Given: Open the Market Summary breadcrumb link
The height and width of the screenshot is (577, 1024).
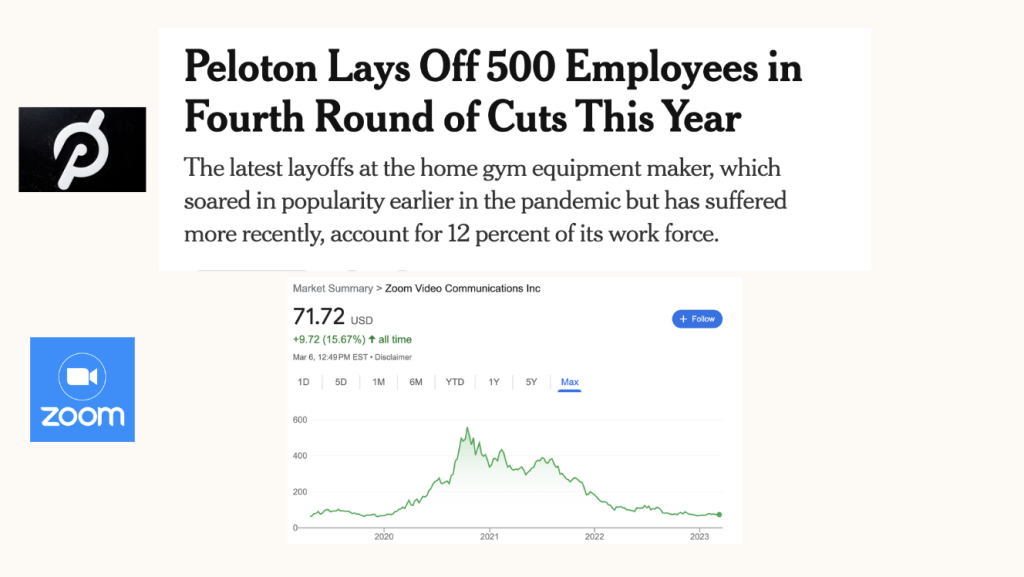Looking at the screenshot, I should click(x=332, y=288).
